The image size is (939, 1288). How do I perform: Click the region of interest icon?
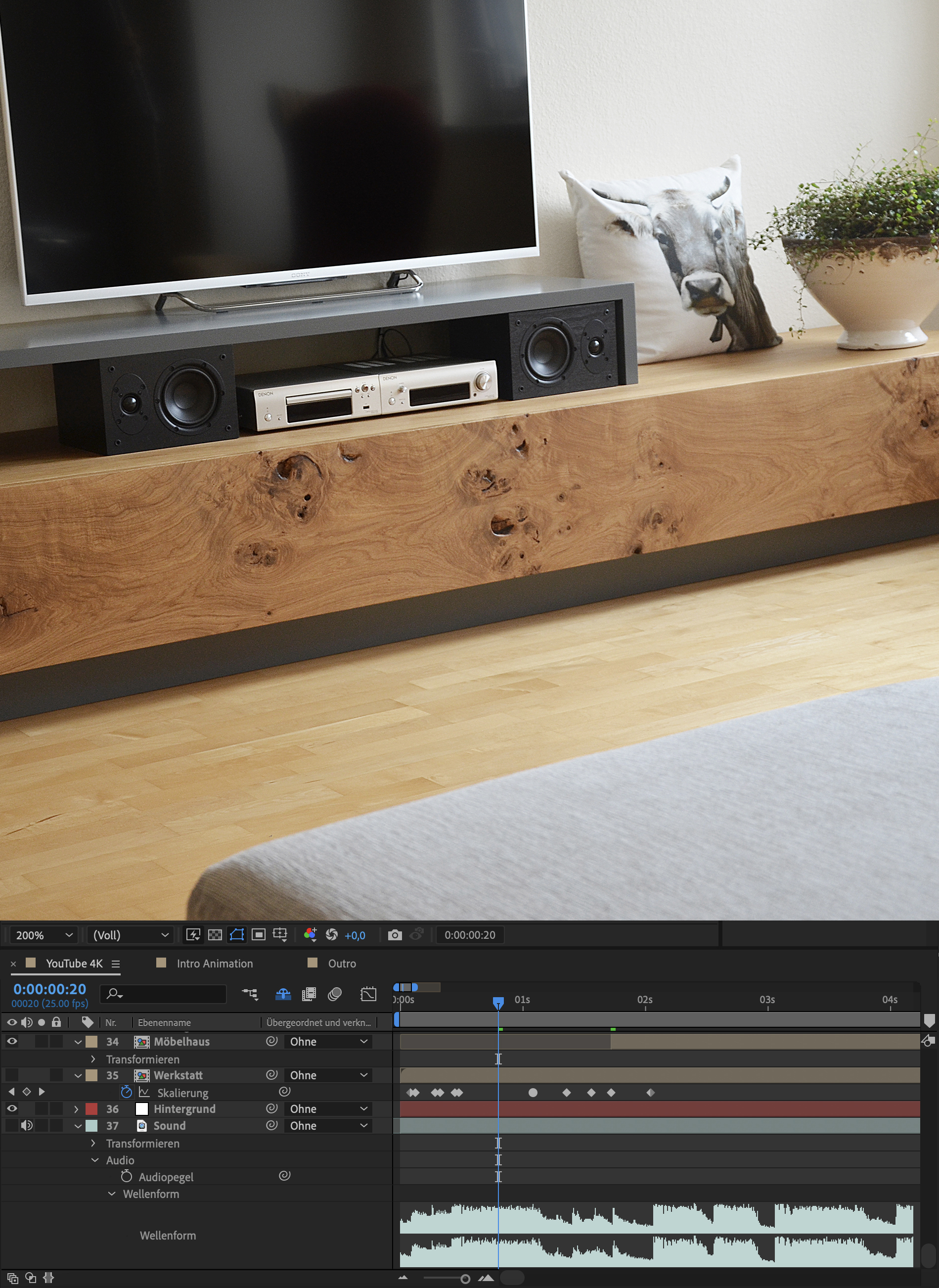point(259,935)
